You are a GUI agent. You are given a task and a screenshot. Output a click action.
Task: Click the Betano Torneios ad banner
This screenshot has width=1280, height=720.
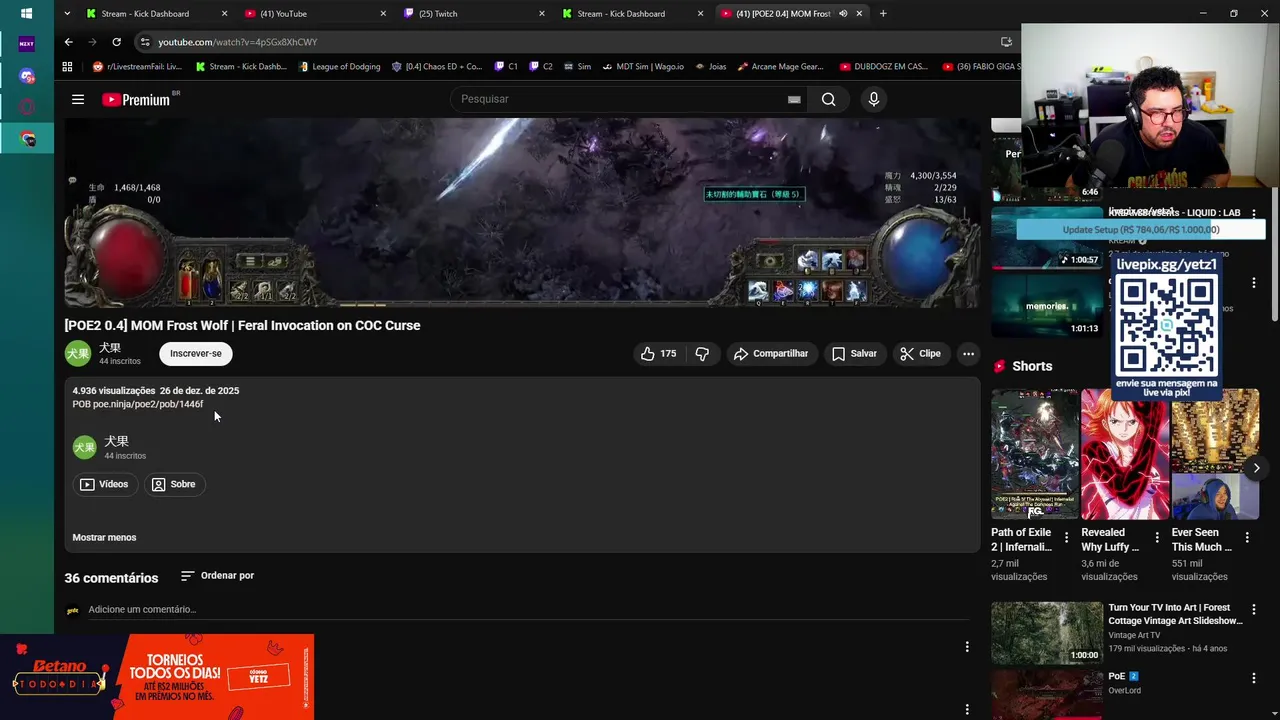click(157, 677)
